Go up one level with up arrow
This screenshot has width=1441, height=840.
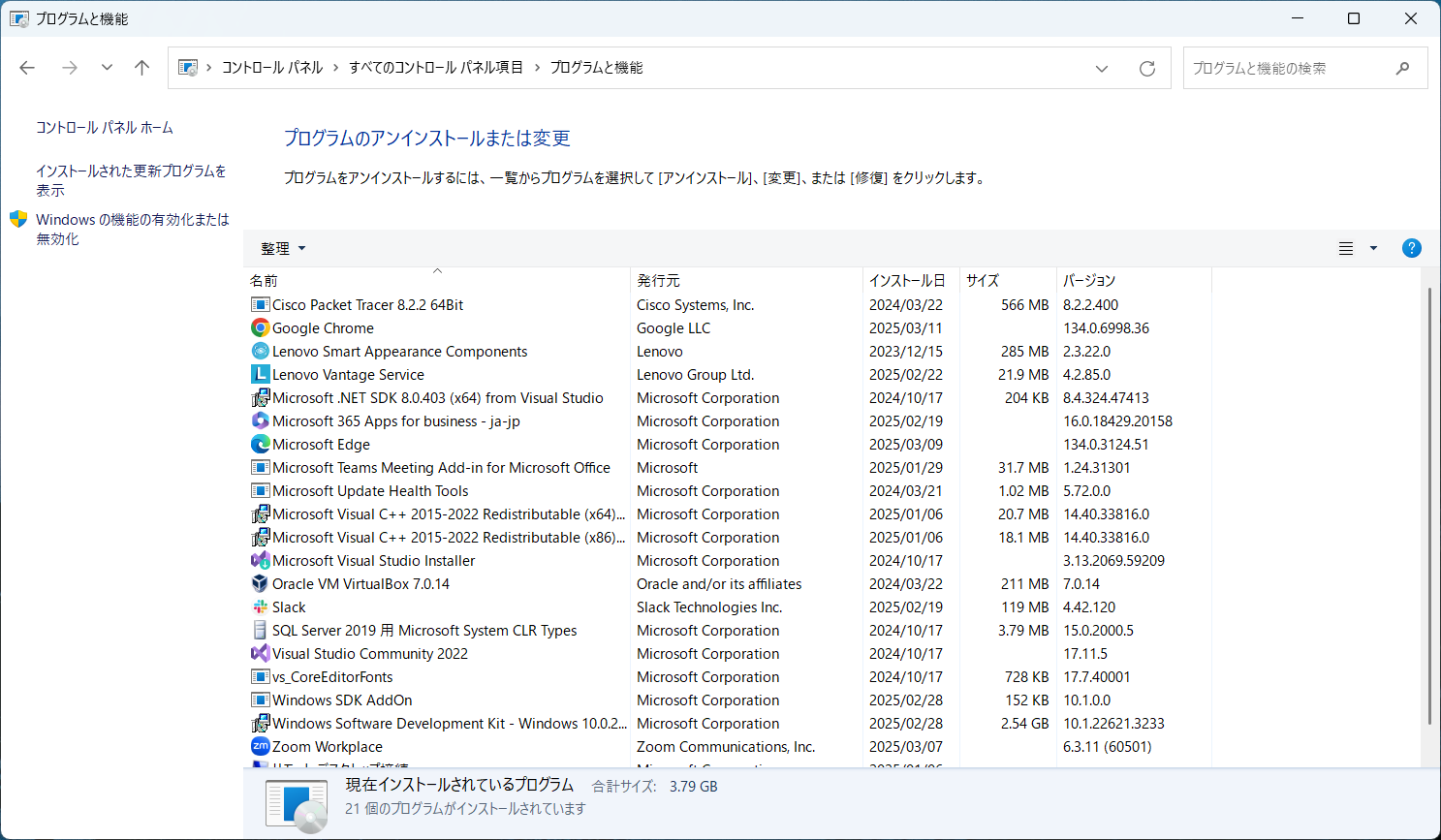[142, 68]
